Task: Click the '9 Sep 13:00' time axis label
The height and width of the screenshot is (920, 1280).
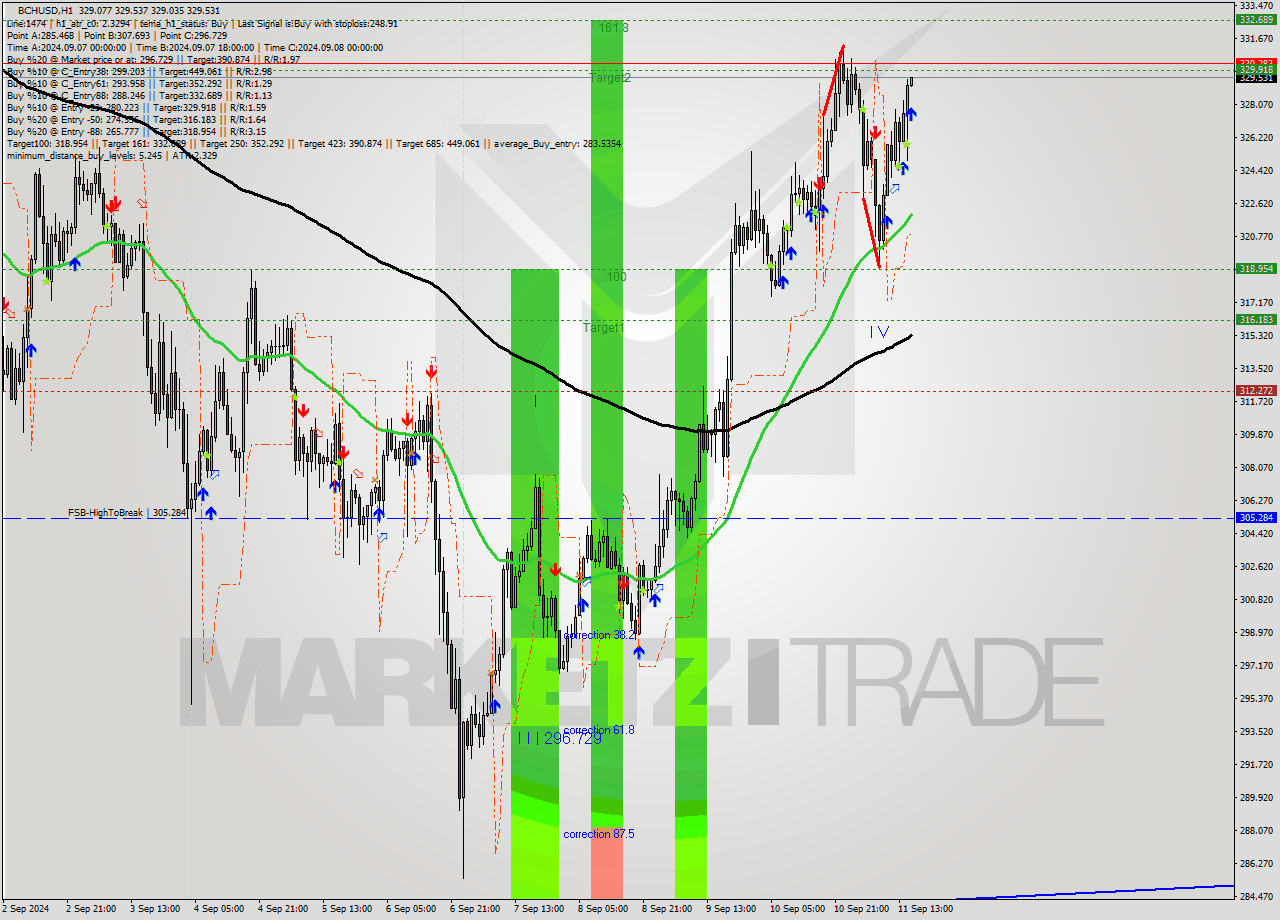Action: click(731, 910)
